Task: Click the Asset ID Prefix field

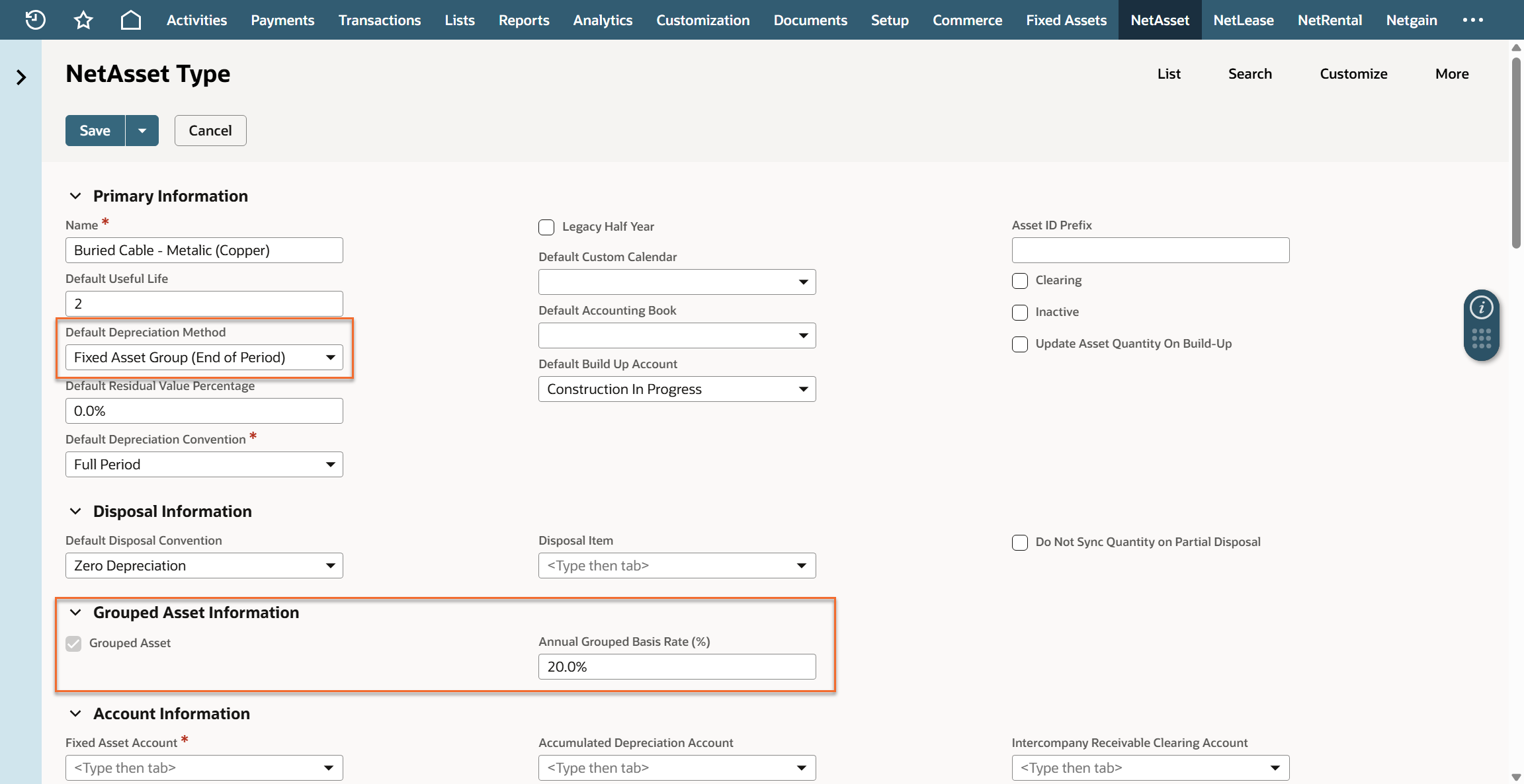Action: click(x=1151, y=251)
